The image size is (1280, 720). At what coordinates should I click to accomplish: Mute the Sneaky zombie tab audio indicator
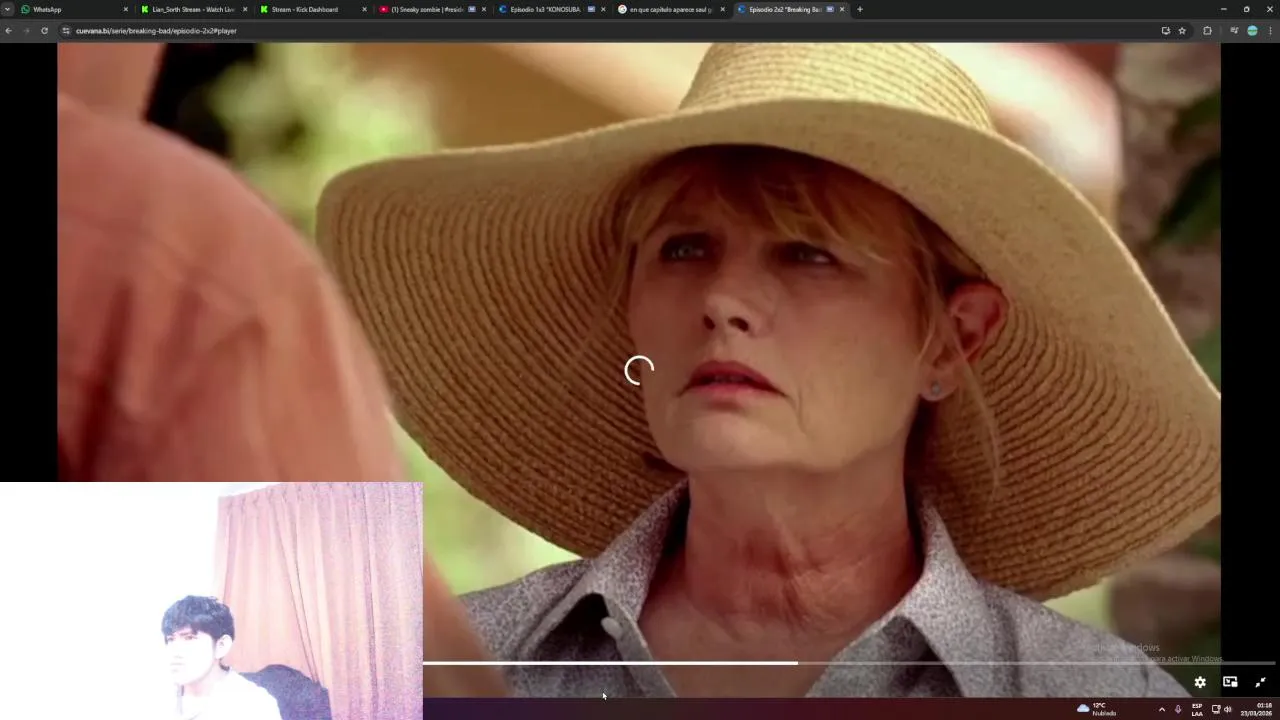pos(472,9)
